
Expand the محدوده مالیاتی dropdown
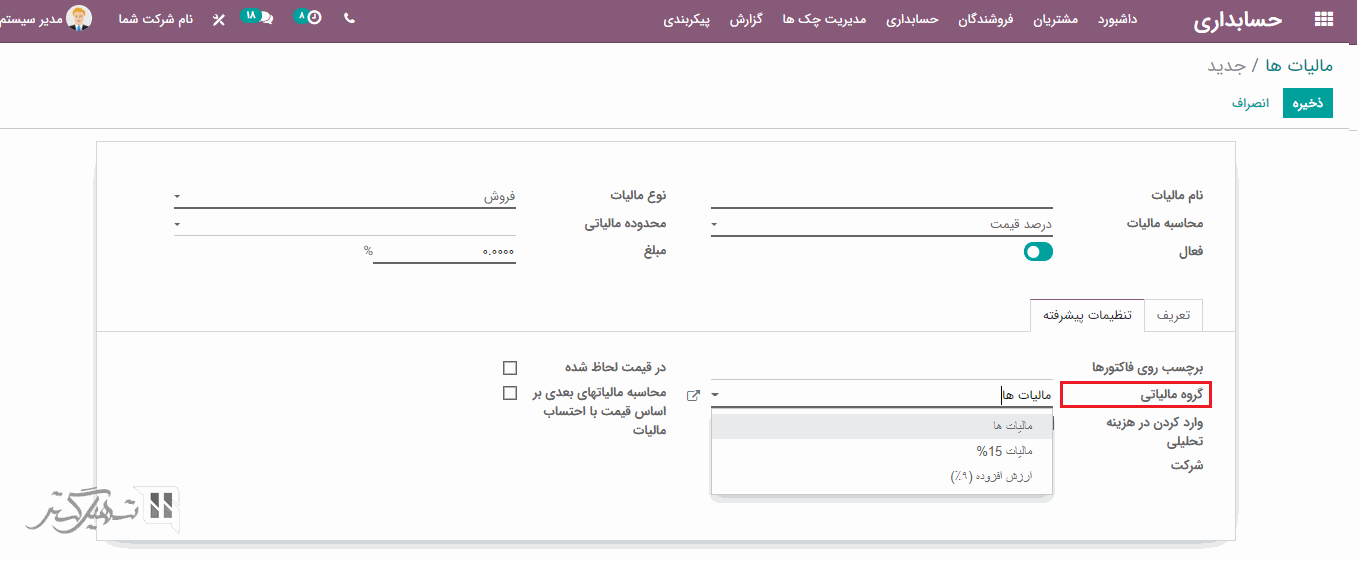(345, 224)
